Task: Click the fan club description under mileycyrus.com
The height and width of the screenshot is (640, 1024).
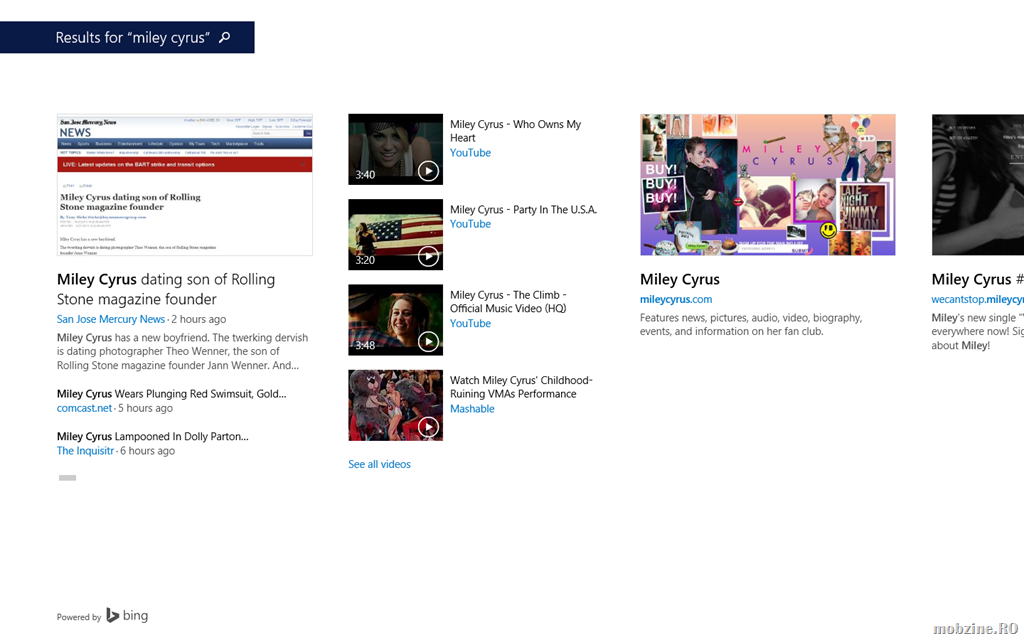Action: click(751, 325)
